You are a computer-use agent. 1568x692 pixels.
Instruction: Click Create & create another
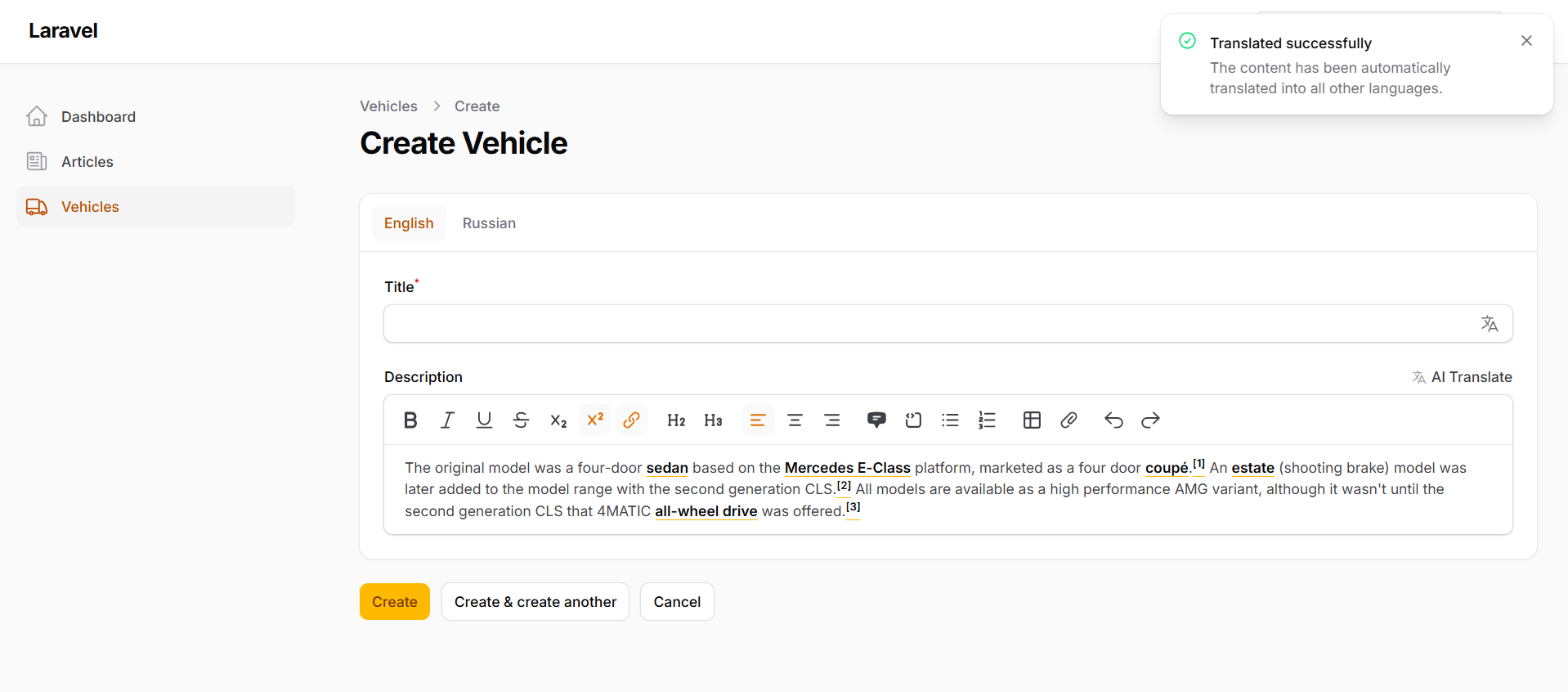535,602
